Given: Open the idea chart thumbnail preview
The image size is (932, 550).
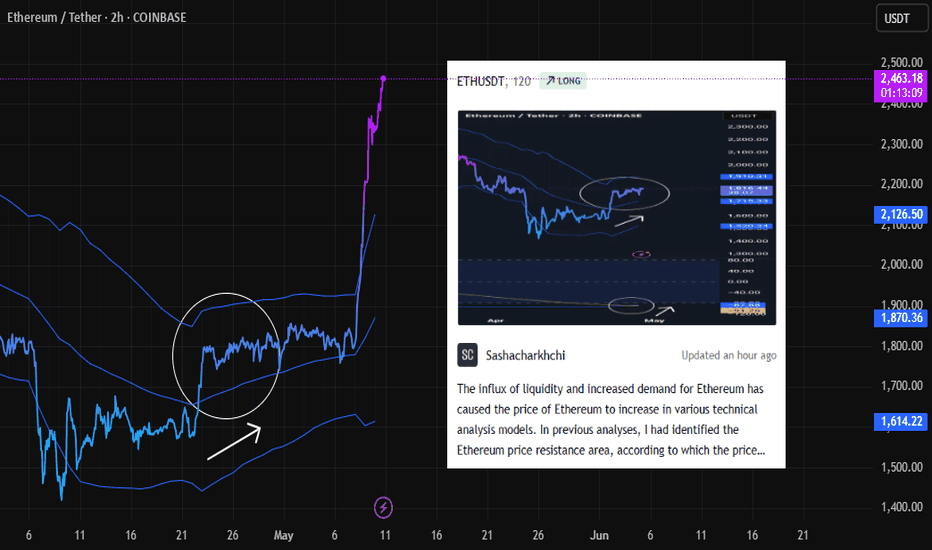Looking at the screenshot, I should tap(616, 217).
